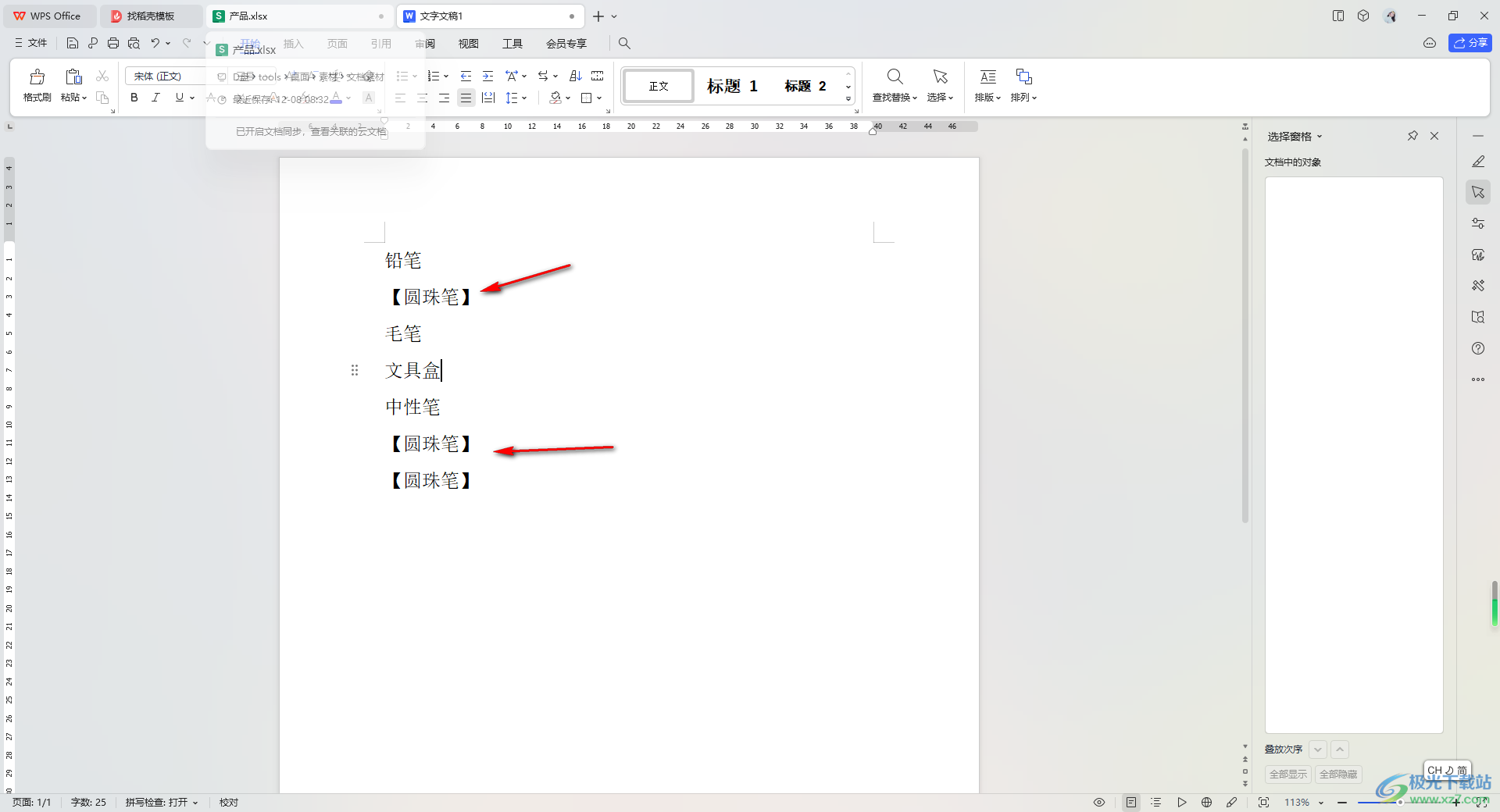The width and height of the screenshot is (1500, 812).
Task: Switch to outline view
Action: 1156,803
